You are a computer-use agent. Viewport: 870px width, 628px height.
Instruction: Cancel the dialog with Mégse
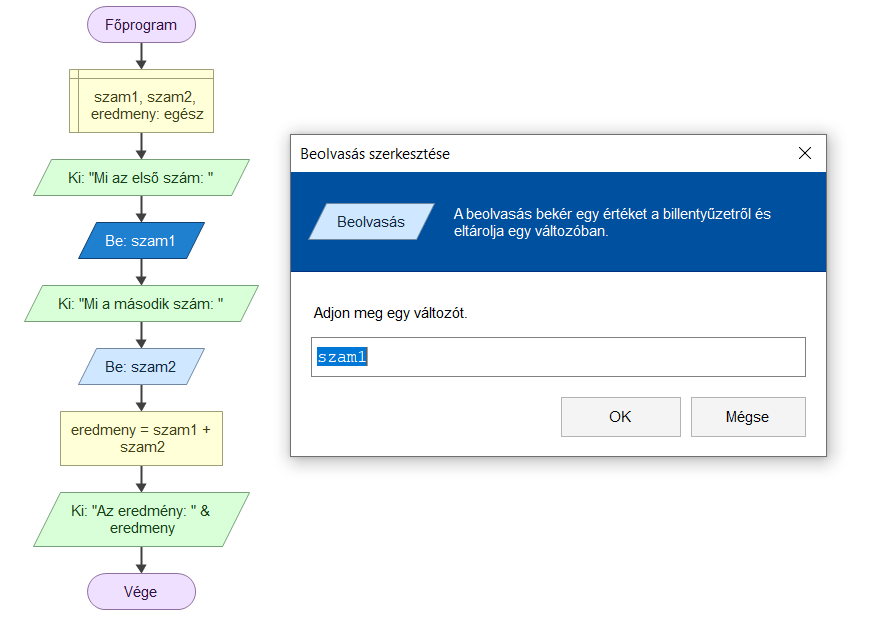(748, 417)
